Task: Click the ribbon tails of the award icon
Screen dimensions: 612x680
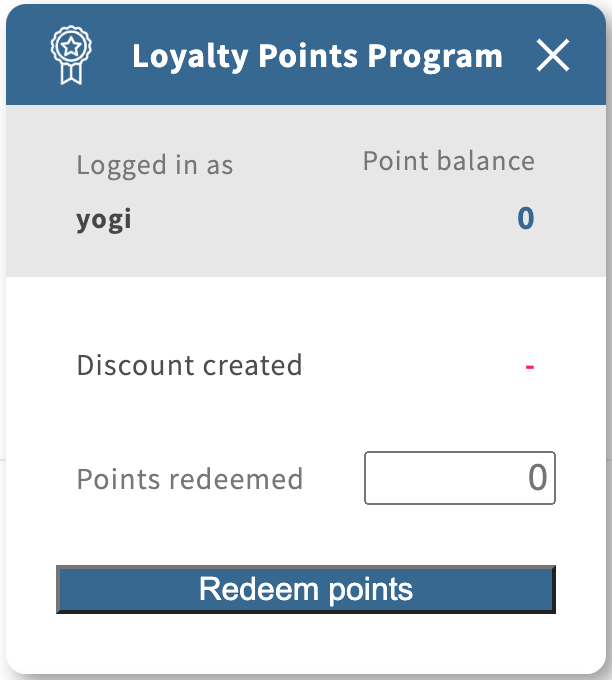Action: point(71,74)
